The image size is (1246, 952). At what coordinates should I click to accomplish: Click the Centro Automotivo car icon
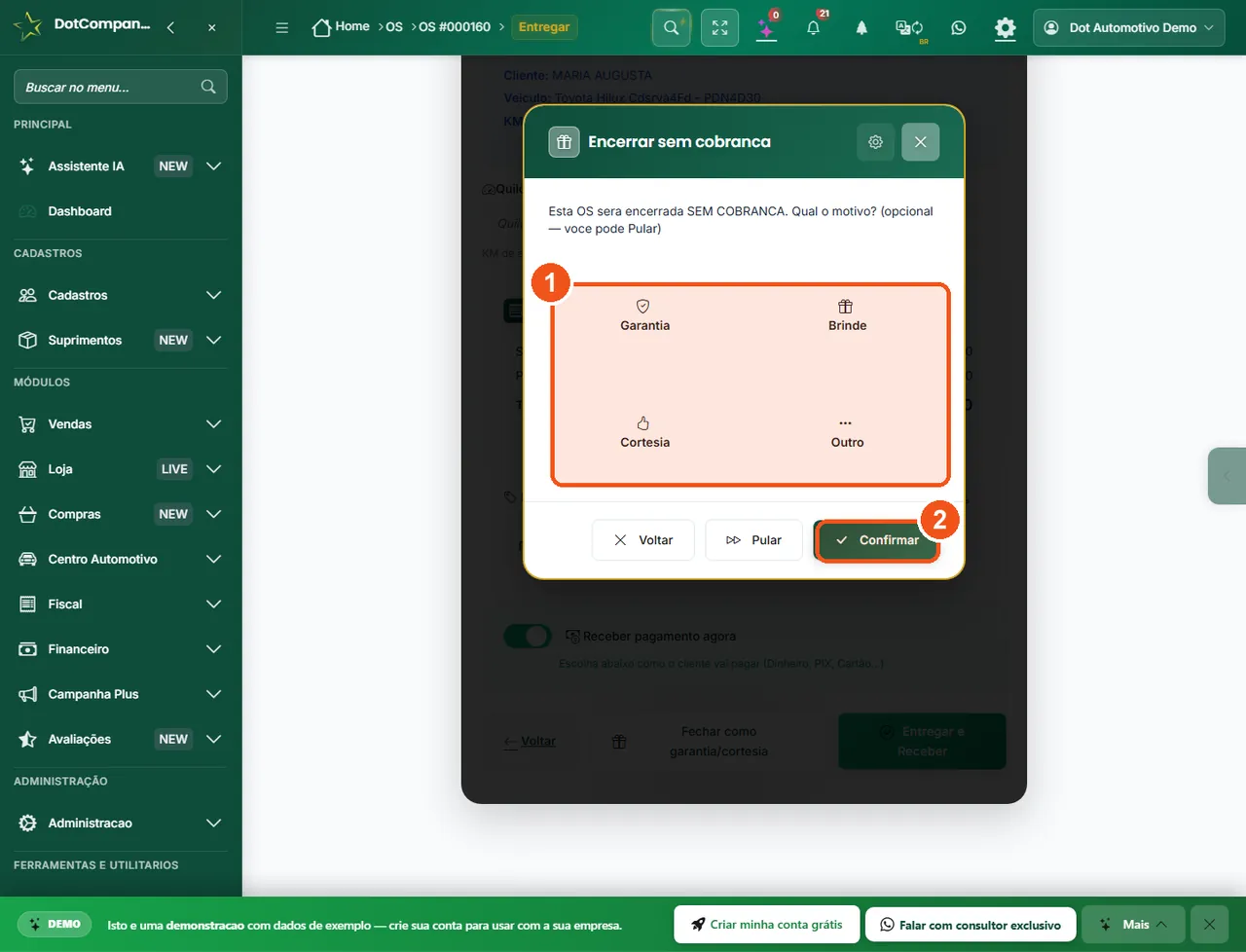[x=27, y=559]
